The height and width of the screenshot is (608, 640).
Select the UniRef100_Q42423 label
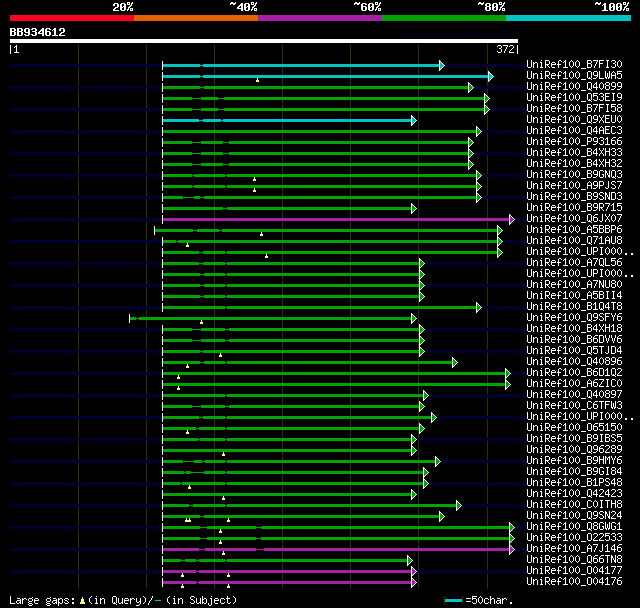[x=574, y=494]
